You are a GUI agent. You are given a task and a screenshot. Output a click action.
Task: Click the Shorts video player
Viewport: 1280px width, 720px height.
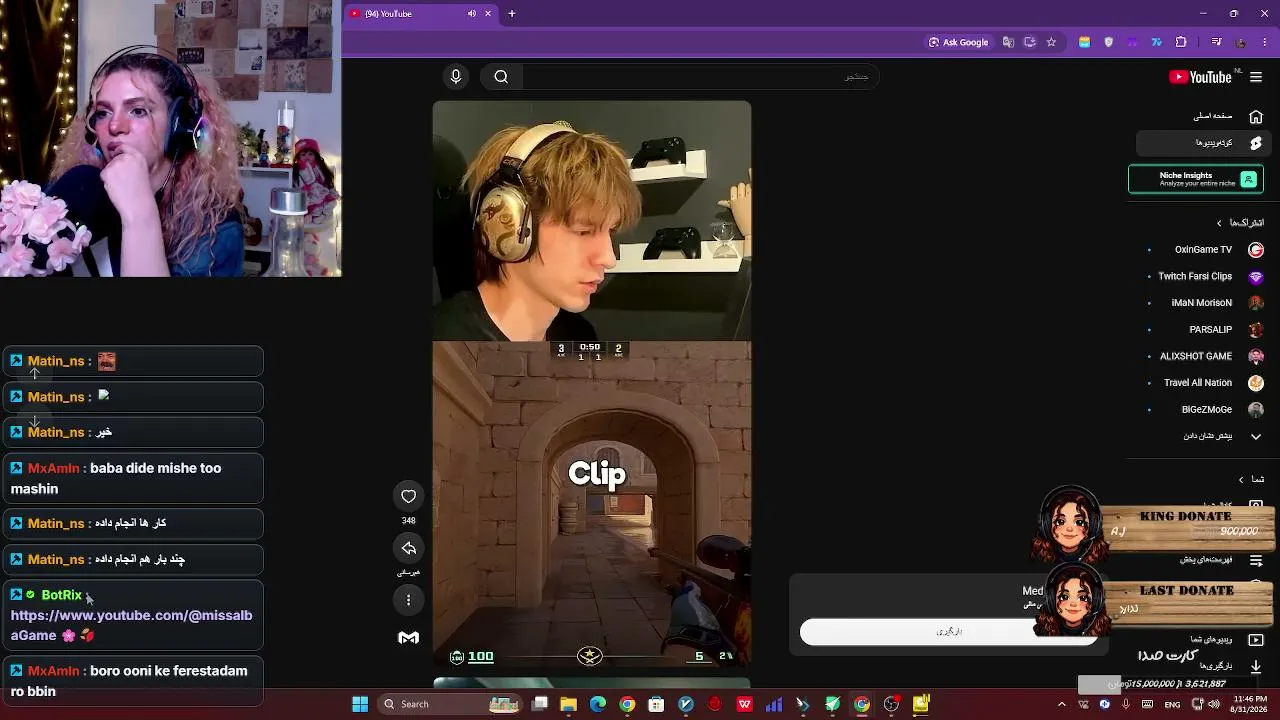(x=592, y=384)
